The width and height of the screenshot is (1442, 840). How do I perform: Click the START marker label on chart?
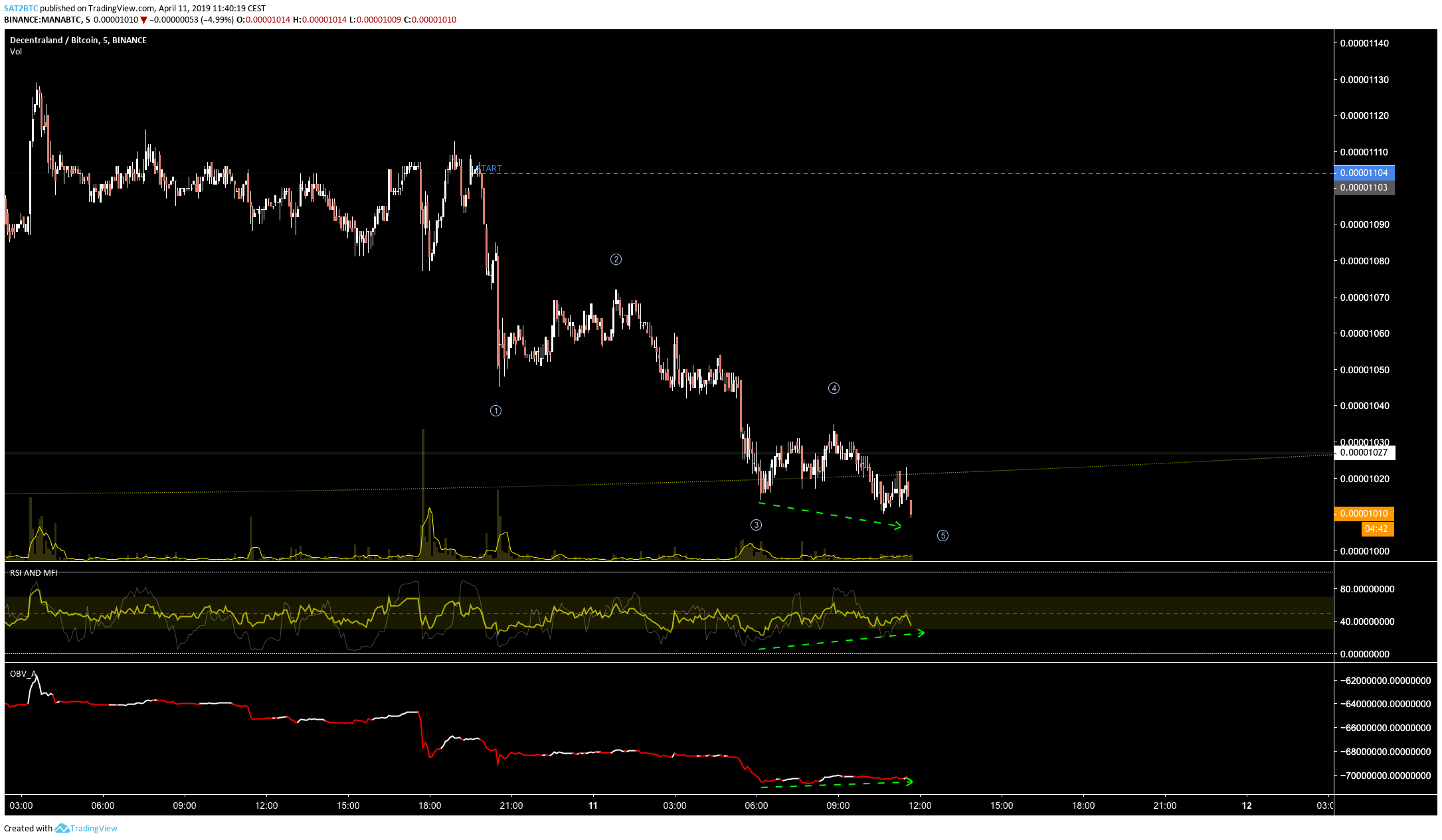click(x=490, y=169)
